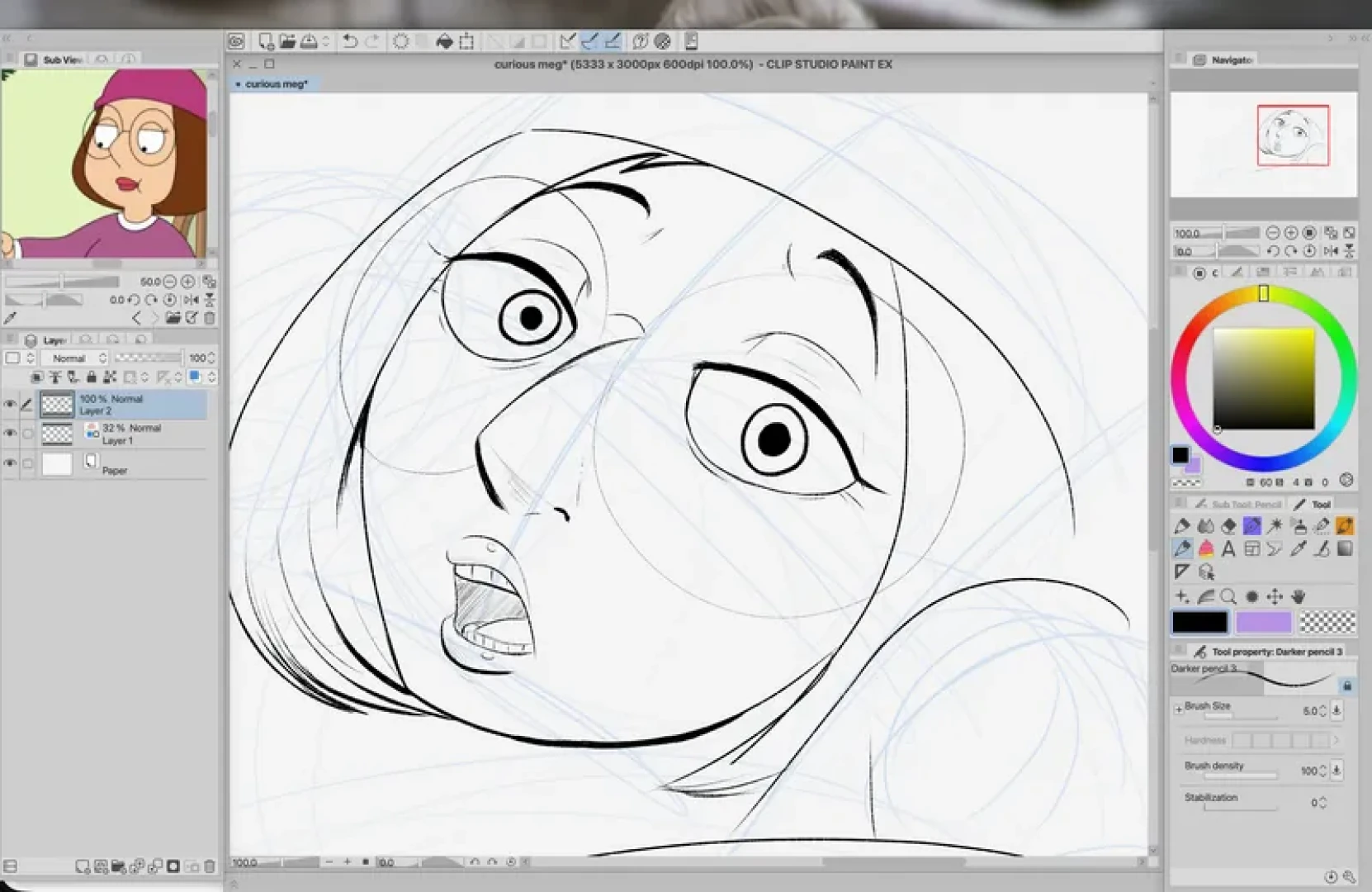Switch to the Tool palette tab
Image resolution: width=1372 pixels, height=892 pixels.
pyautogui.click(x=1313, y=504)
